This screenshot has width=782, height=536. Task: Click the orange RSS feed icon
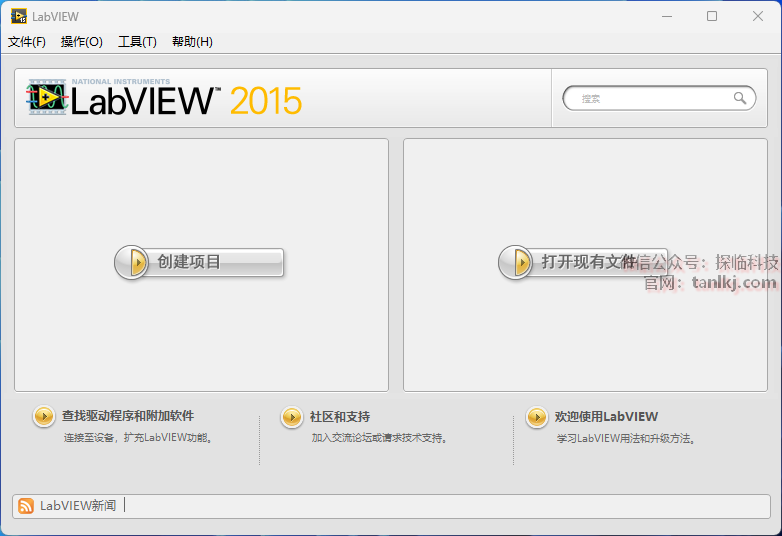(x=26, y=506)
